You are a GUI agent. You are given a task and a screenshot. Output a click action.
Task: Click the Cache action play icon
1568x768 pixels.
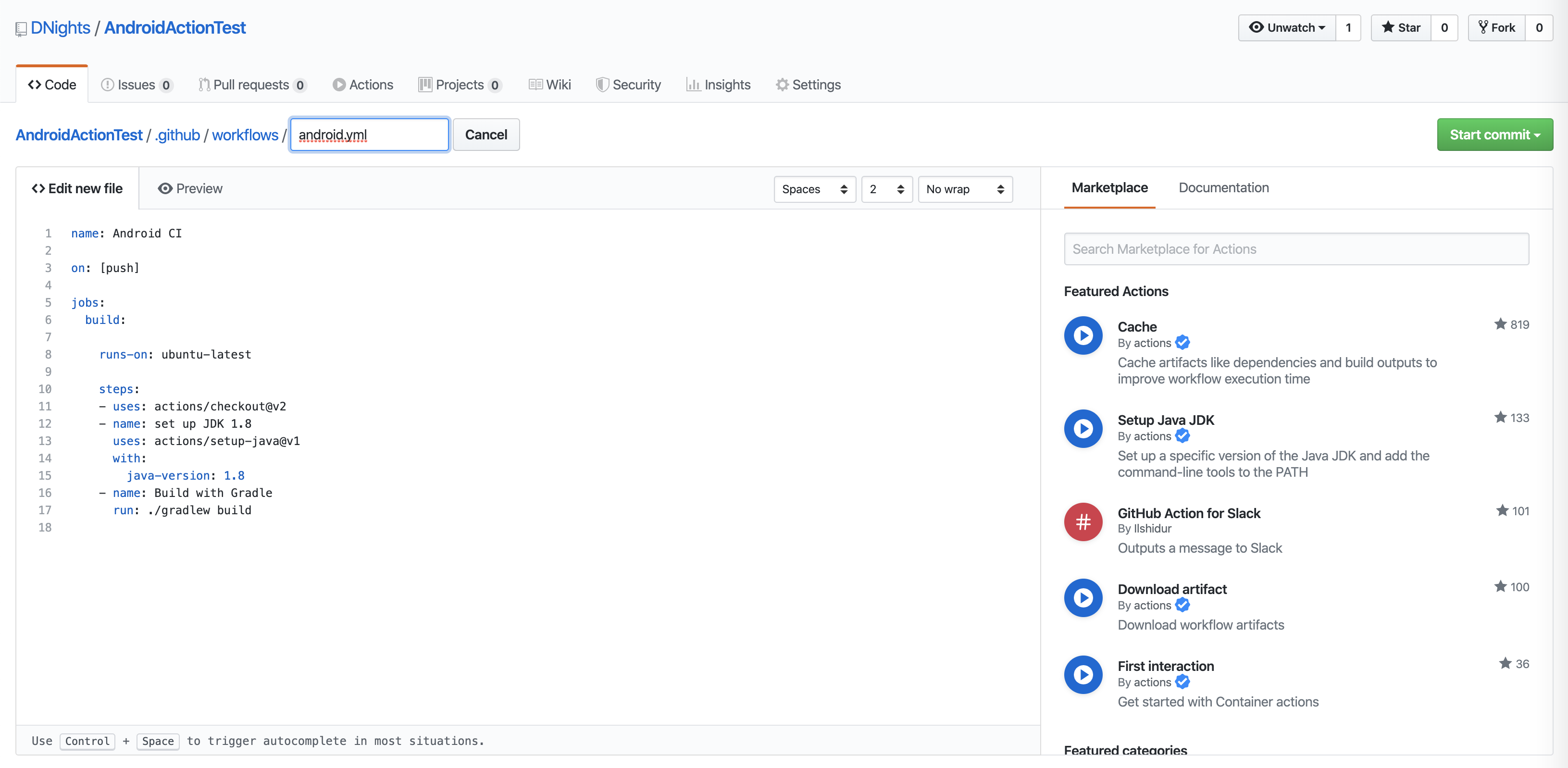pos(1083,335)
